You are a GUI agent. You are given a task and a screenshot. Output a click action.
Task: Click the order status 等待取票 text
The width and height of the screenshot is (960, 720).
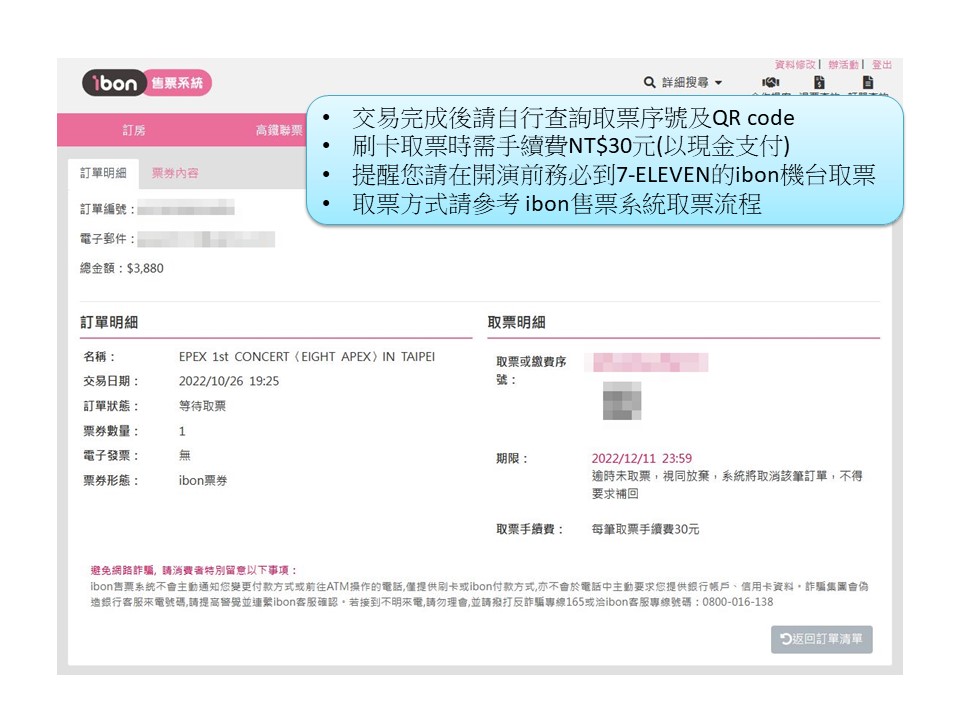click(x=202, y=406)
